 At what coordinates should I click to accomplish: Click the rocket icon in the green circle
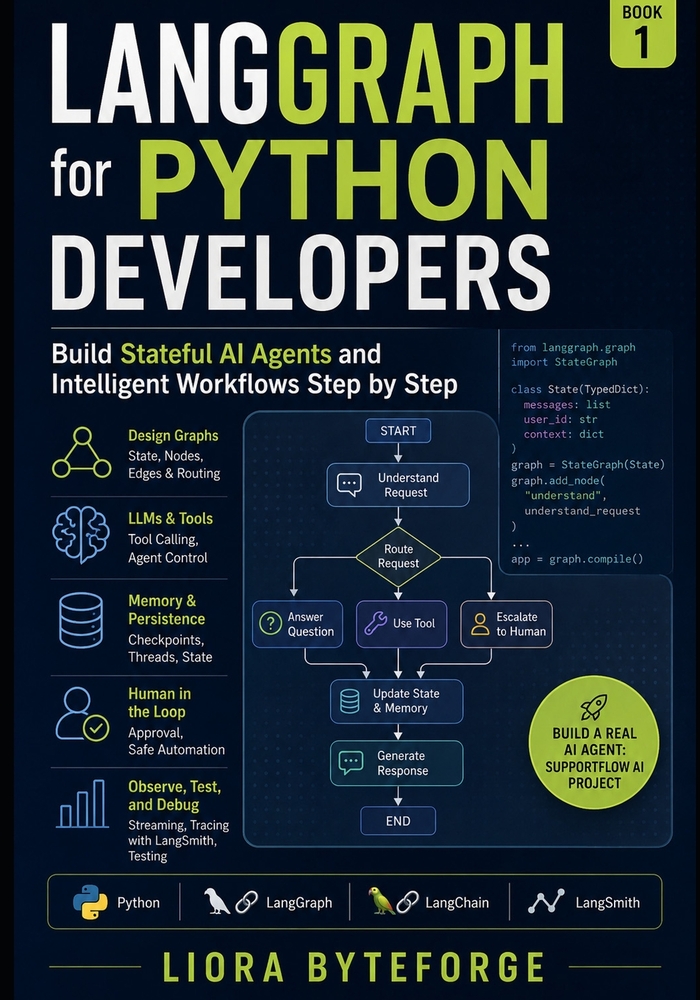click(594, 707)
